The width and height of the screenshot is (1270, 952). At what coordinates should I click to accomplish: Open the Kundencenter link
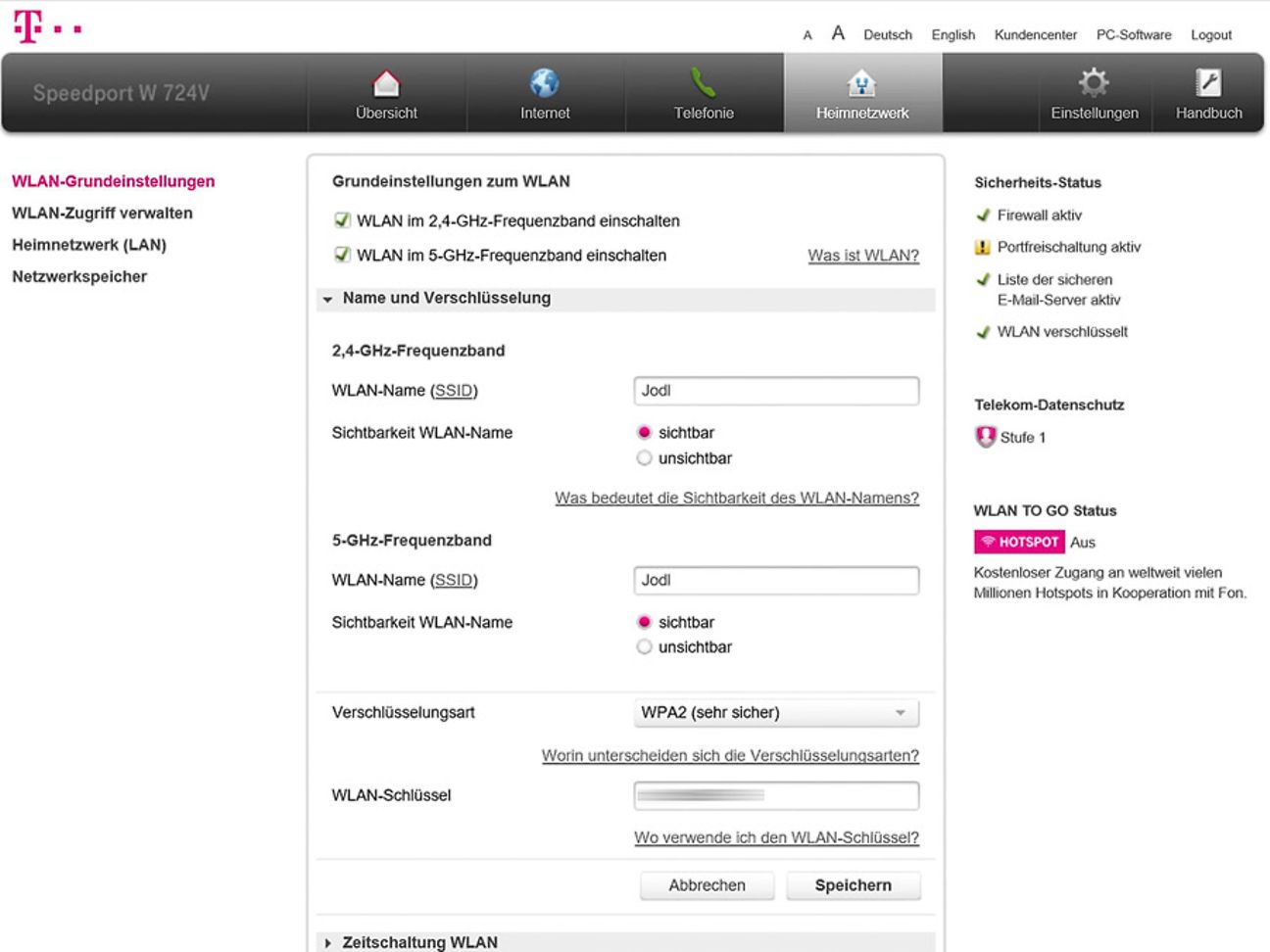point(1036,35)
